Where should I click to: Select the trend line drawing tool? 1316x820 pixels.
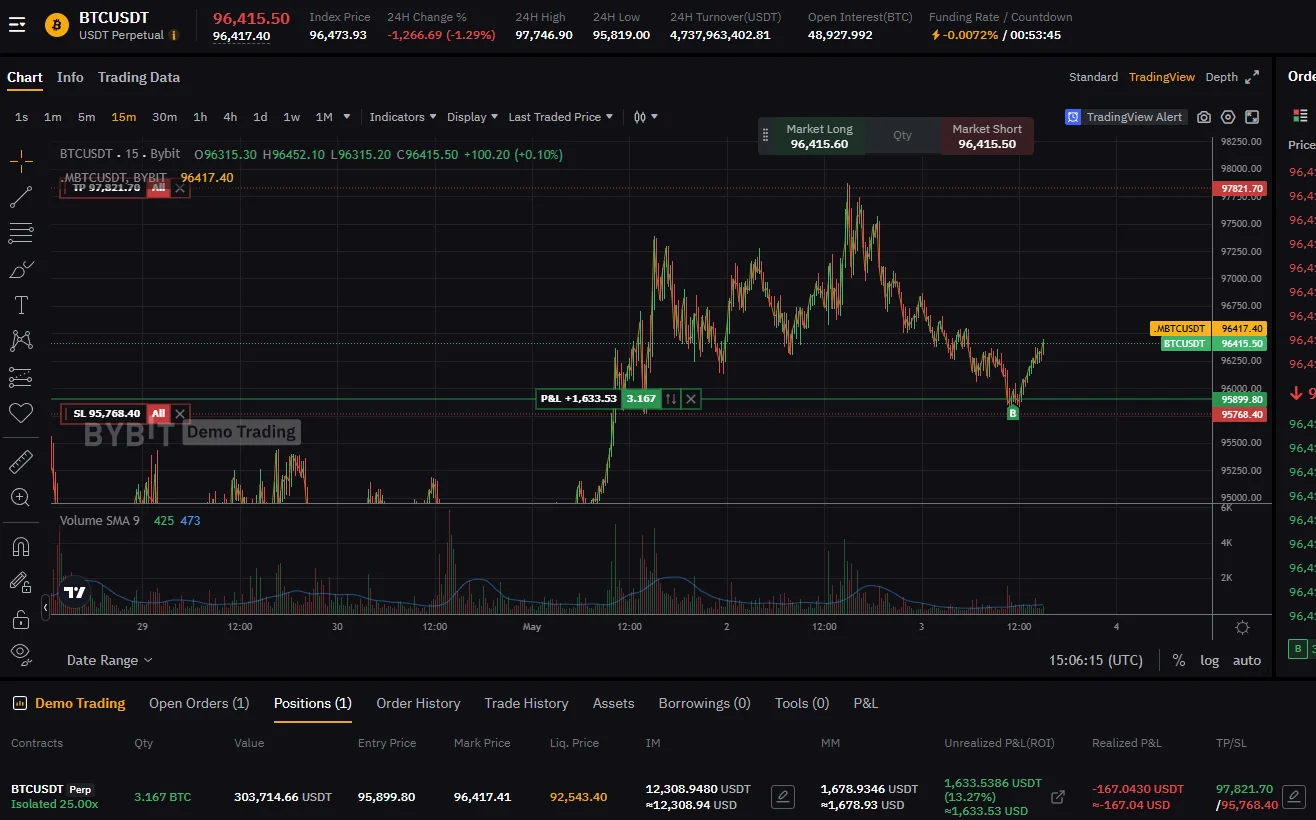click(21, 197)
